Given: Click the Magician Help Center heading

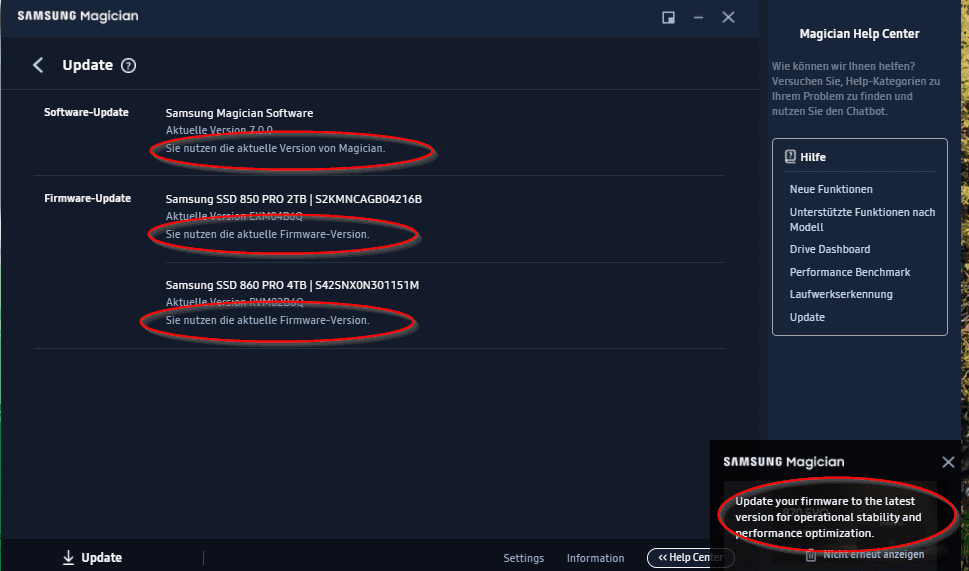Looking at the screenshot, I should coord(859,33).
